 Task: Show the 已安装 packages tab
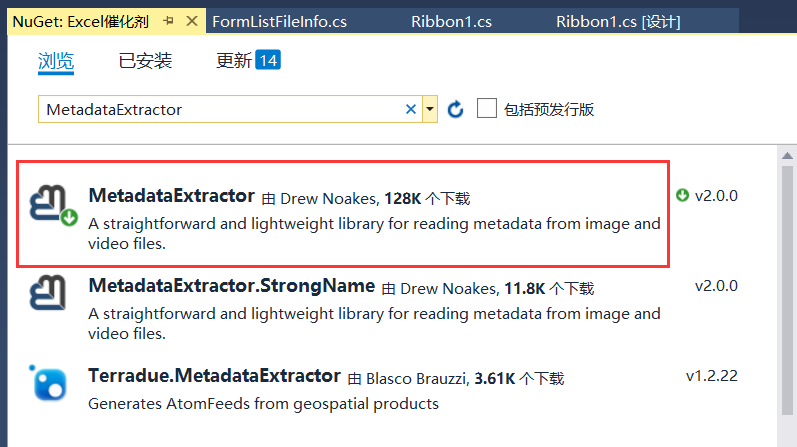point(145,61)
